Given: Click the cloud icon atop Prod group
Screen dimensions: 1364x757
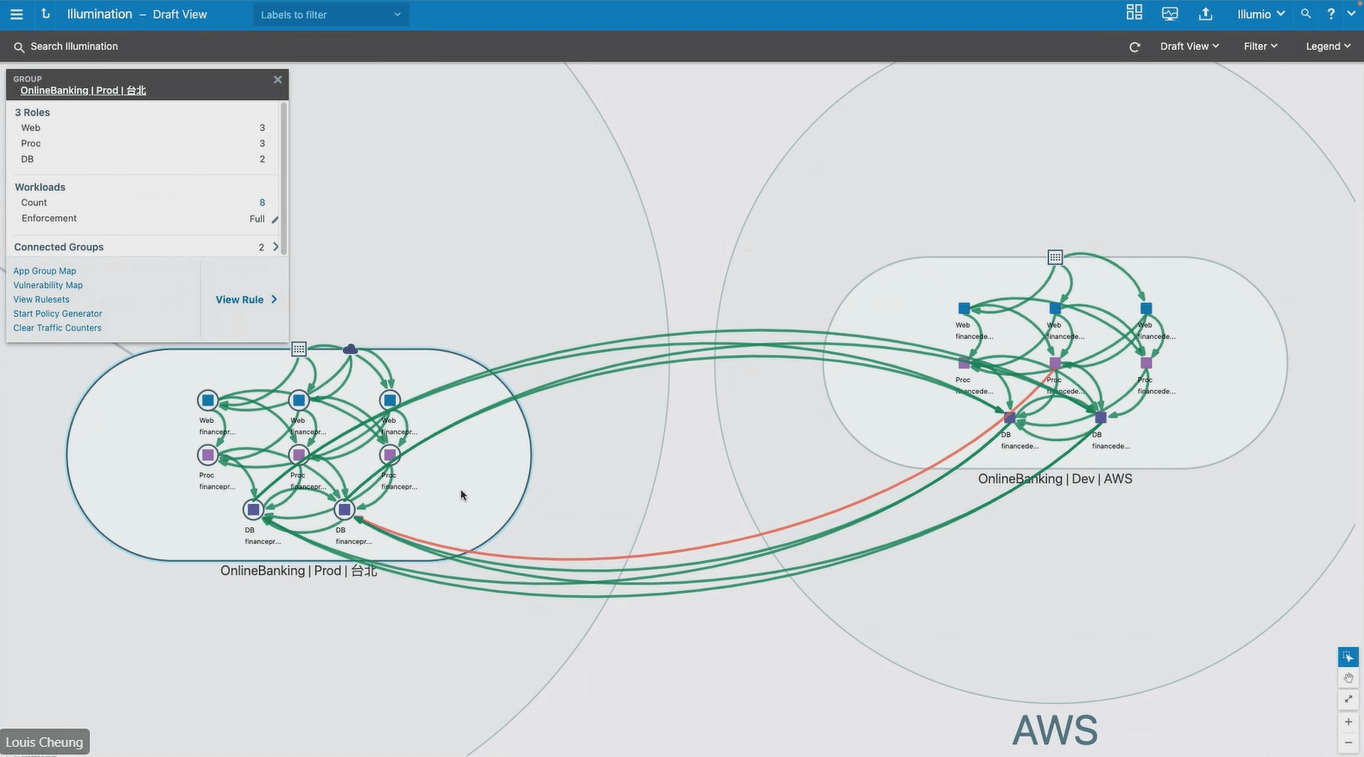Looking at the screenshot, I should click(350, 349).
